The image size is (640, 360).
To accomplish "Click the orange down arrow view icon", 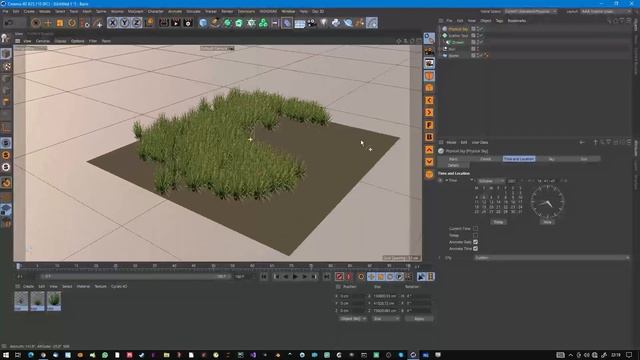I will pos(429,162).
